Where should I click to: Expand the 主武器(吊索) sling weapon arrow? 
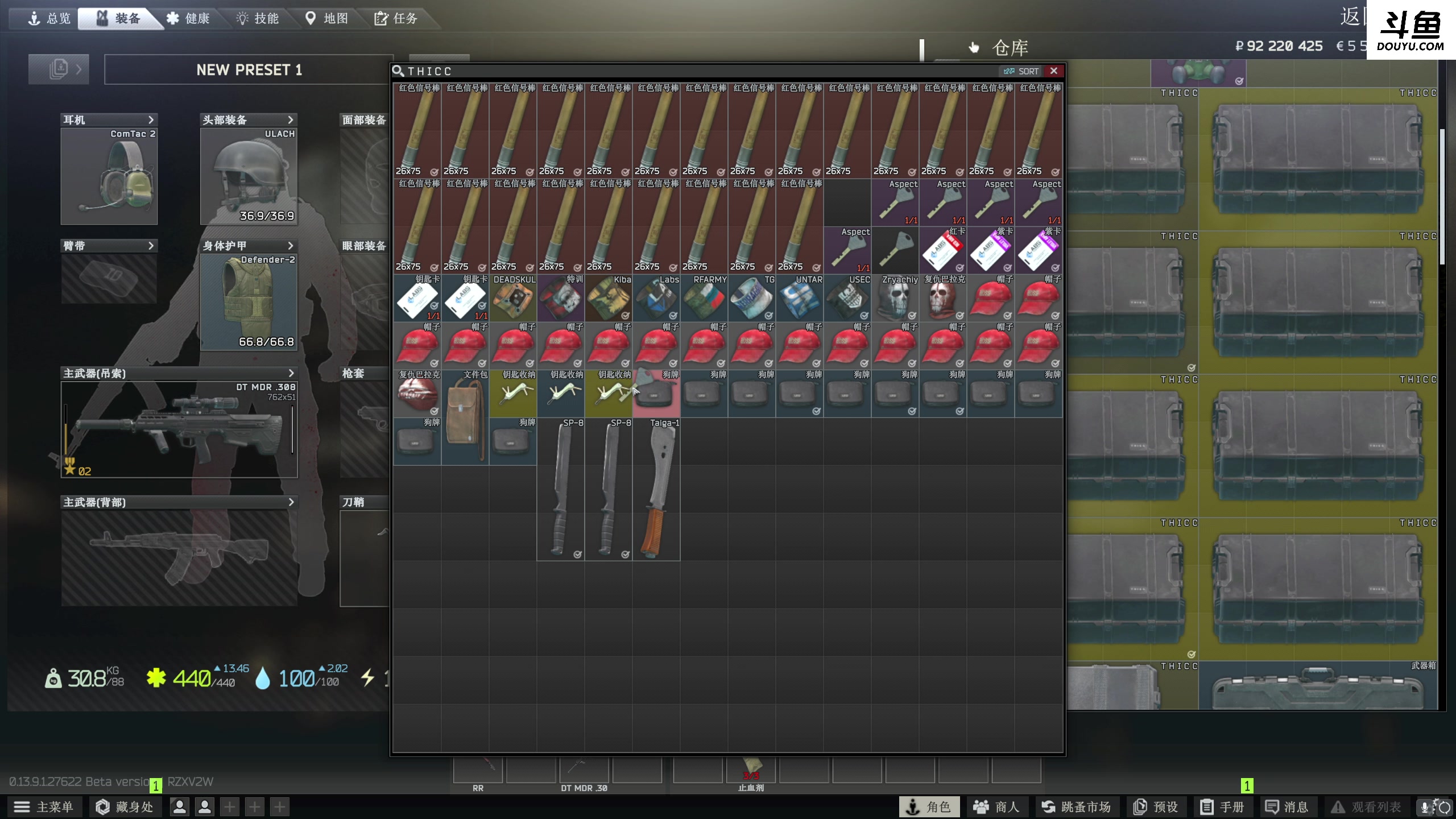coord(291,373)
